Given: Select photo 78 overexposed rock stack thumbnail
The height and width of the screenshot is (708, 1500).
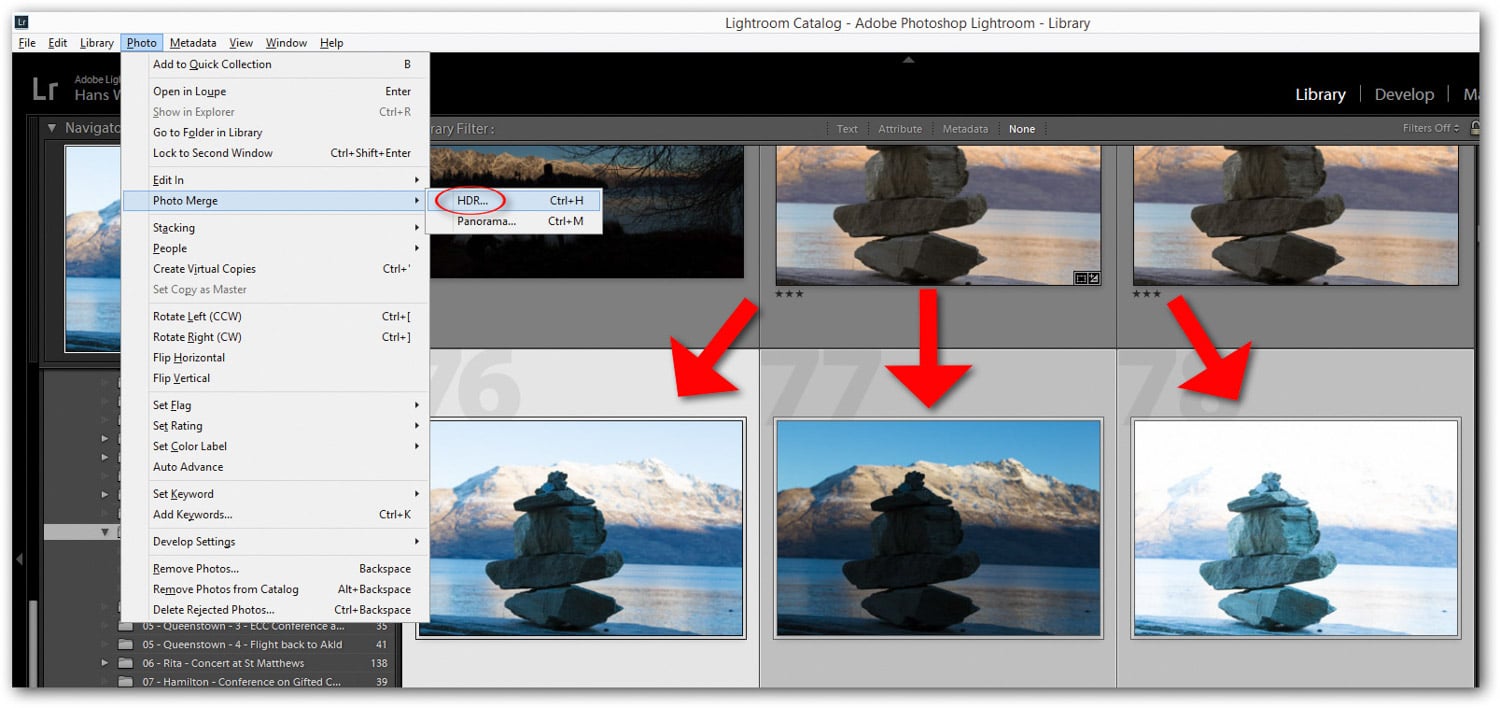Looking at the screenshot, I should 1296,528.
